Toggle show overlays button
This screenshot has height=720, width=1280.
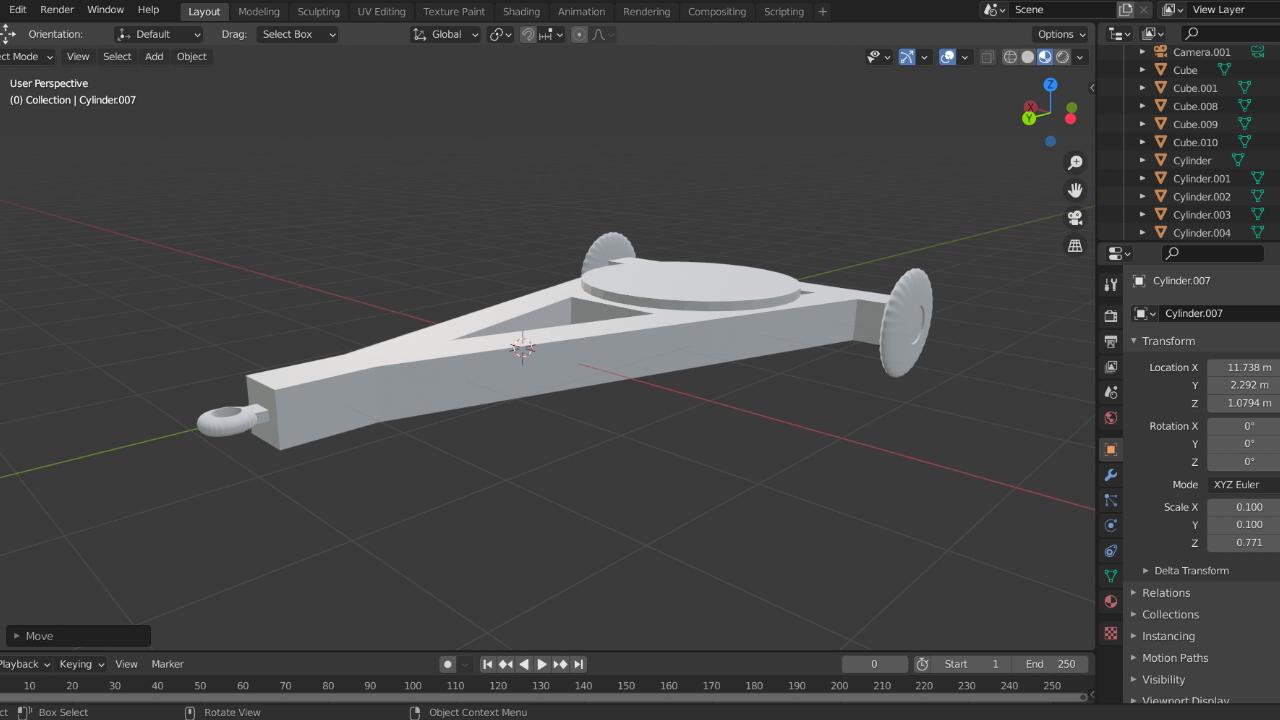947,57
